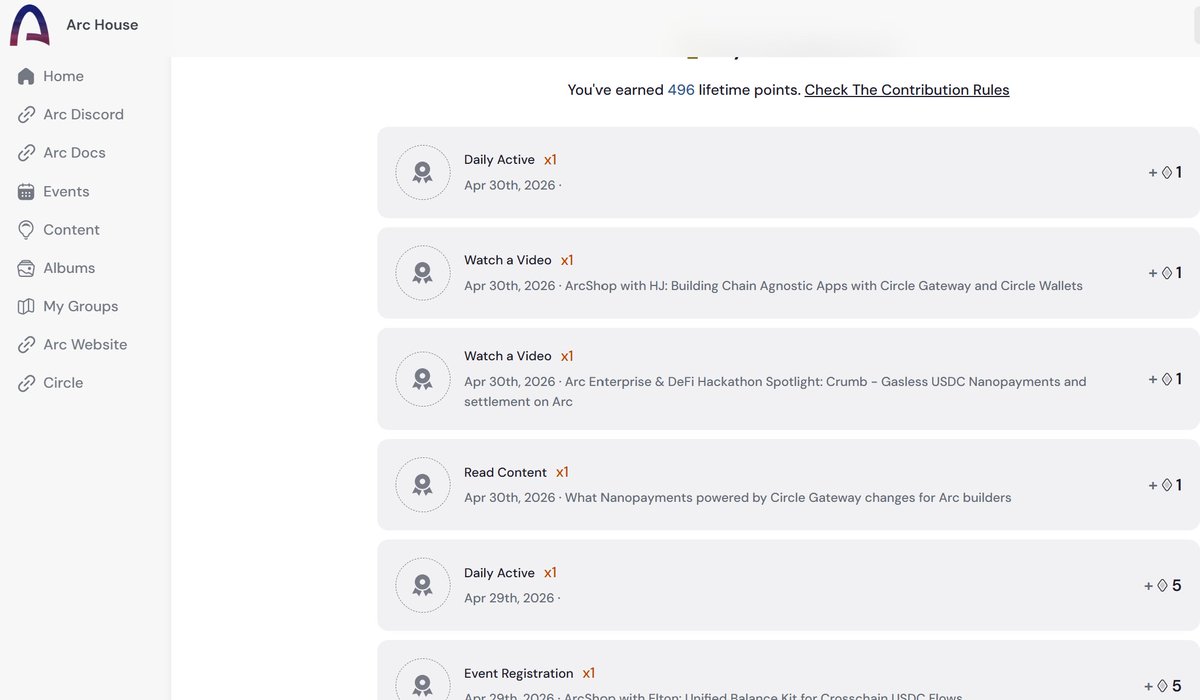Click diamond point icon on Apr 30th Daily Active
Image resolution: width=1200 pixels, height=700 pixels.
1166,172
